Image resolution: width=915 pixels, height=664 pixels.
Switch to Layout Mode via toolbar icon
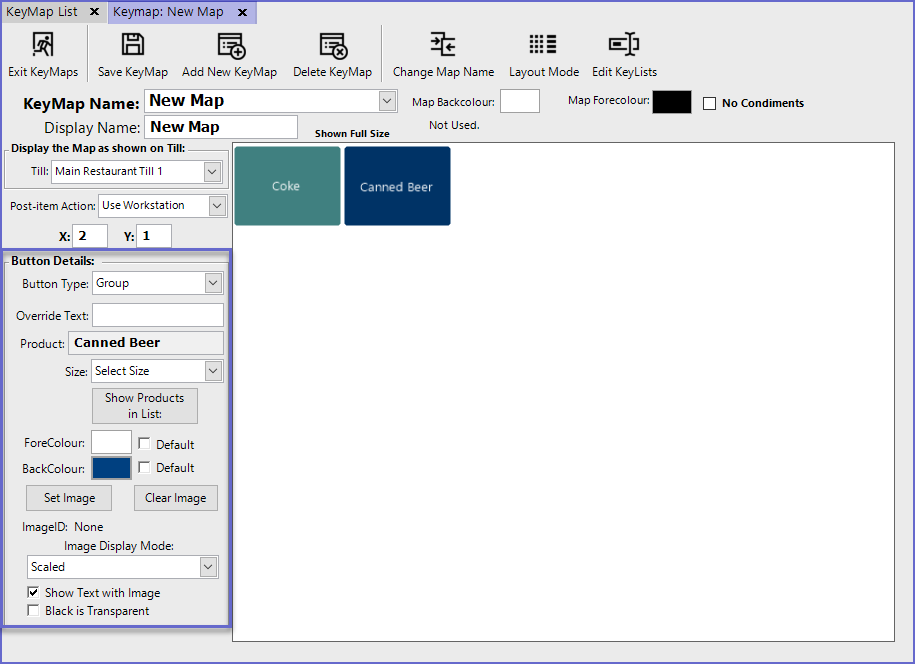(x=543, y=45)
